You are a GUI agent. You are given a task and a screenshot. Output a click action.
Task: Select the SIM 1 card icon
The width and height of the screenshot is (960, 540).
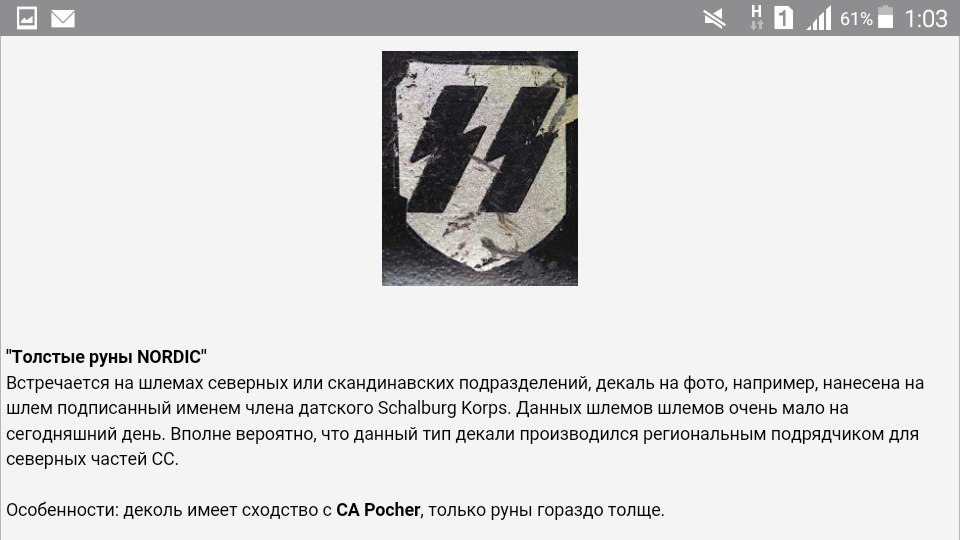pyautogui.click(x=784, y=18)
